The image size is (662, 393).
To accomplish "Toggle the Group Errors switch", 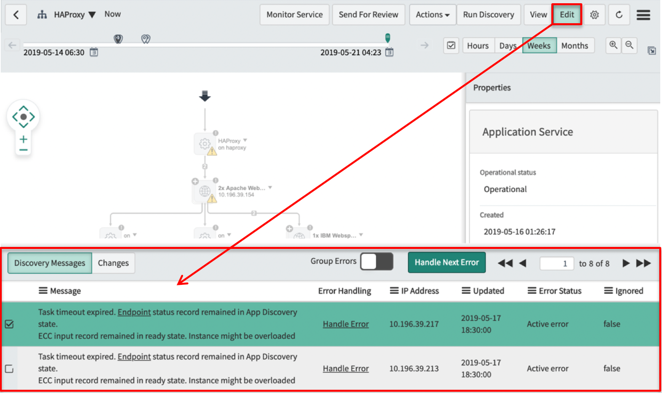I will [x=377, y=262].
